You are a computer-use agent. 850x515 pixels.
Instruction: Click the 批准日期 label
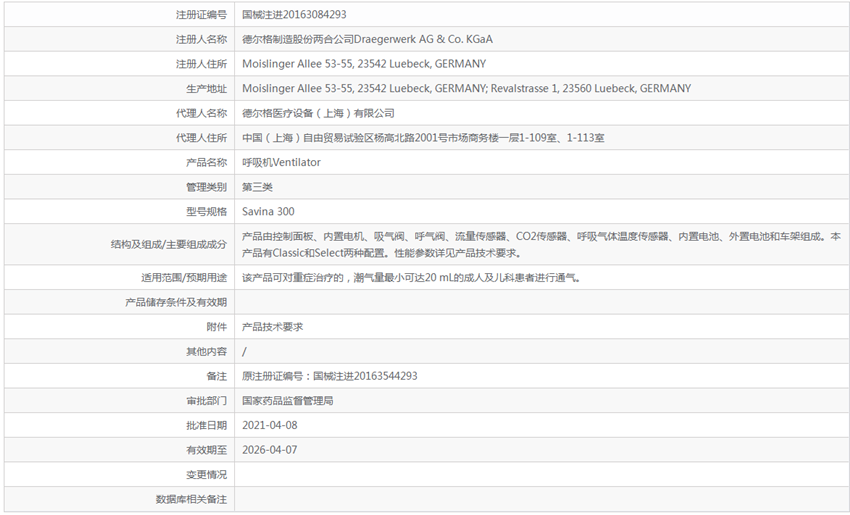(x=206, y=426)
